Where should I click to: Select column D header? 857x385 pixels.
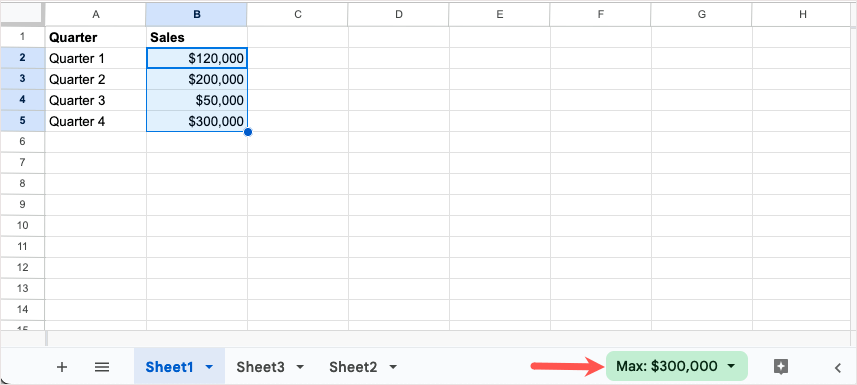398,15
